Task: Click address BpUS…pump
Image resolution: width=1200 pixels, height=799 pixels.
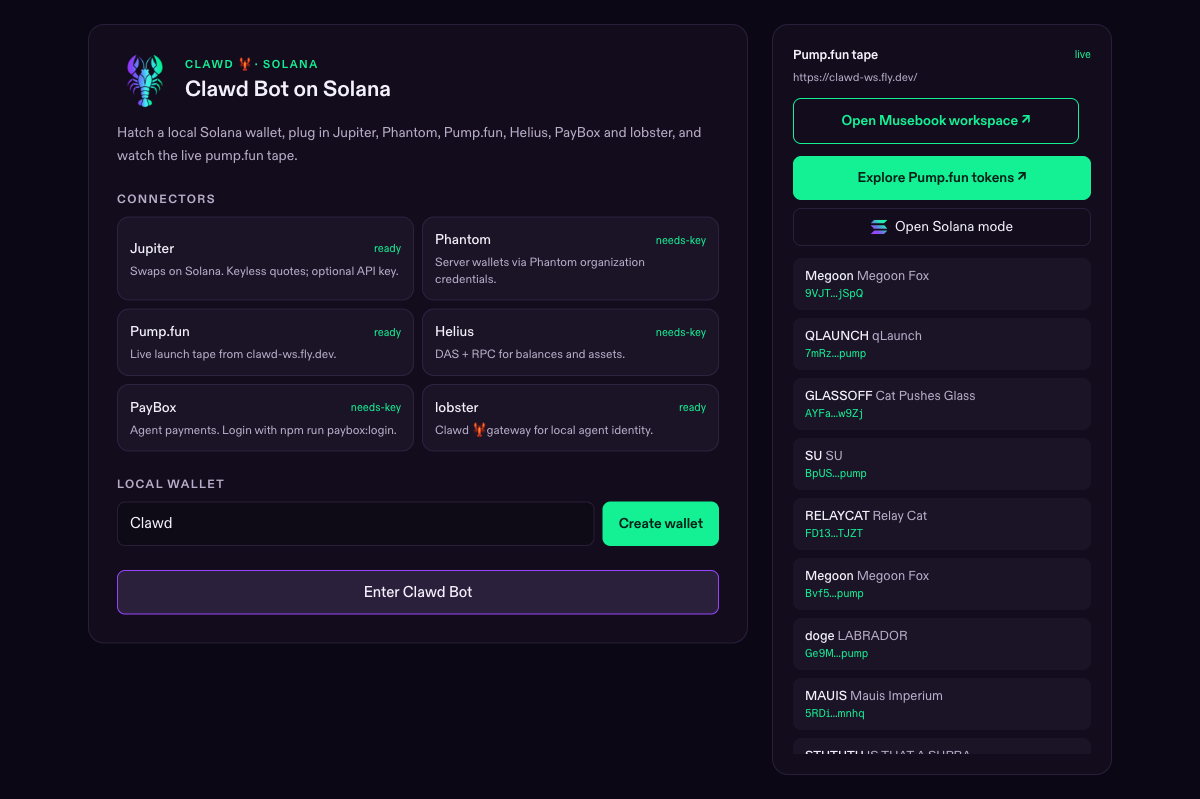Action: pyautogui.click(x=836, y=474)
